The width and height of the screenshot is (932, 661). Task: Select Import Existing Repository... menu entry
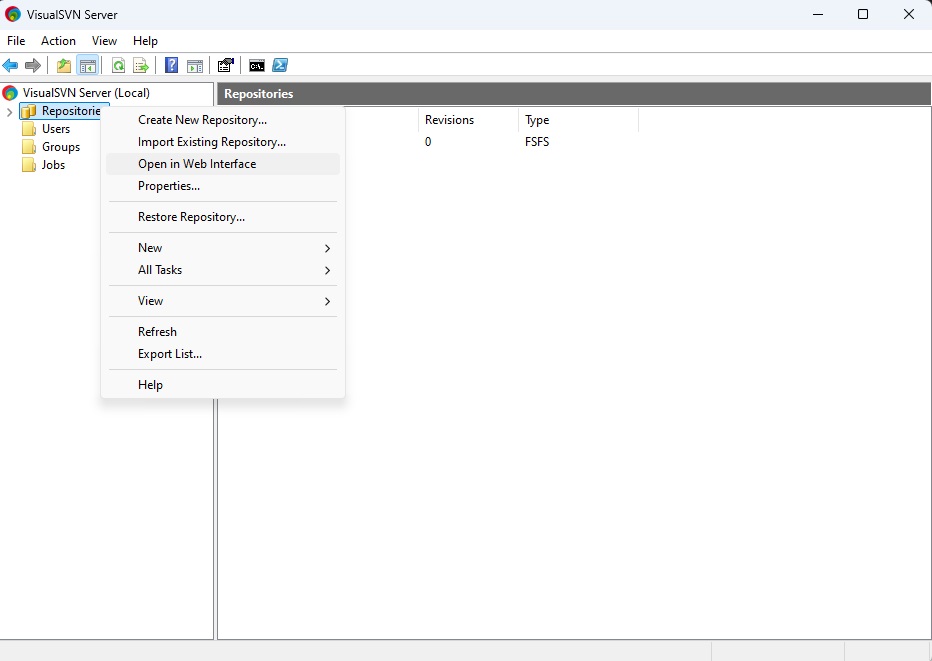[212, 142]
